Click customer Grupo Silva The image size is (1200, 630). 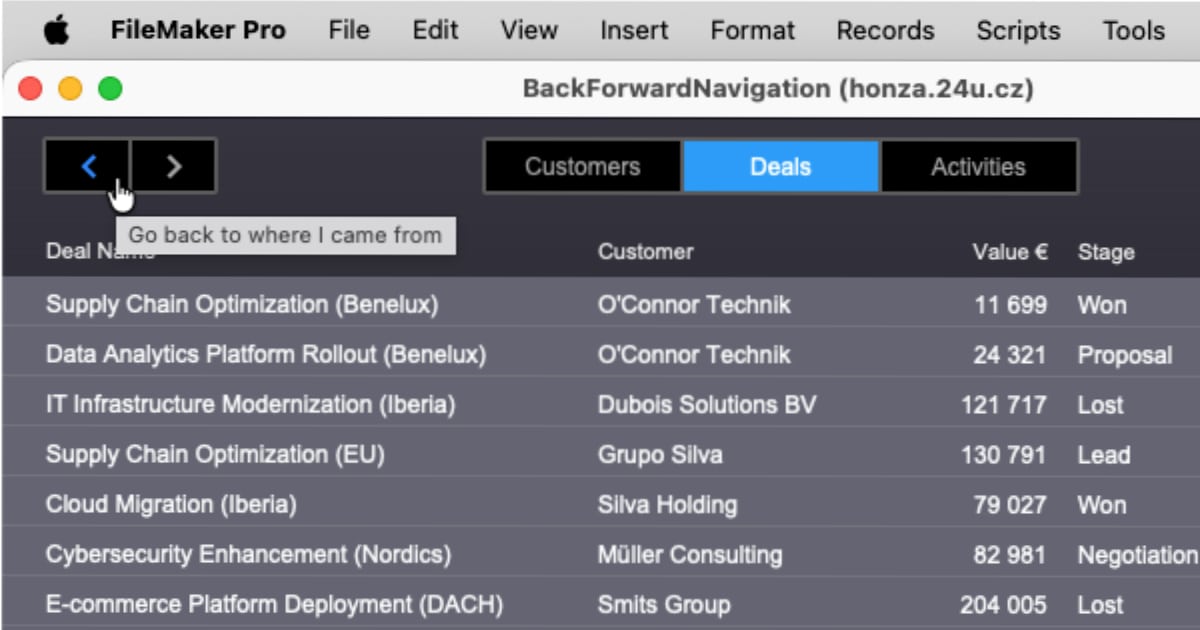(660, 455)
